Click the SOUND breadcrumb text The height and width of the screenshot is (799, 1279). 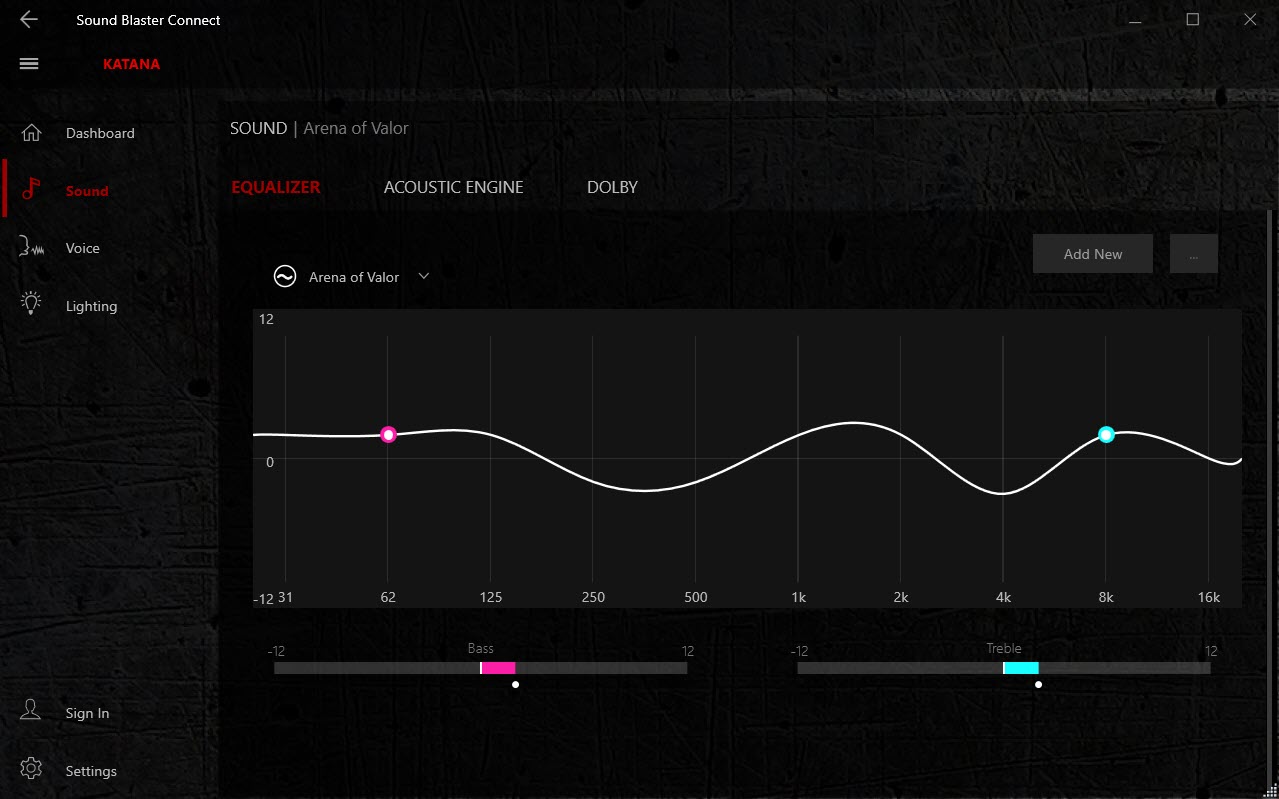(258, 128)
